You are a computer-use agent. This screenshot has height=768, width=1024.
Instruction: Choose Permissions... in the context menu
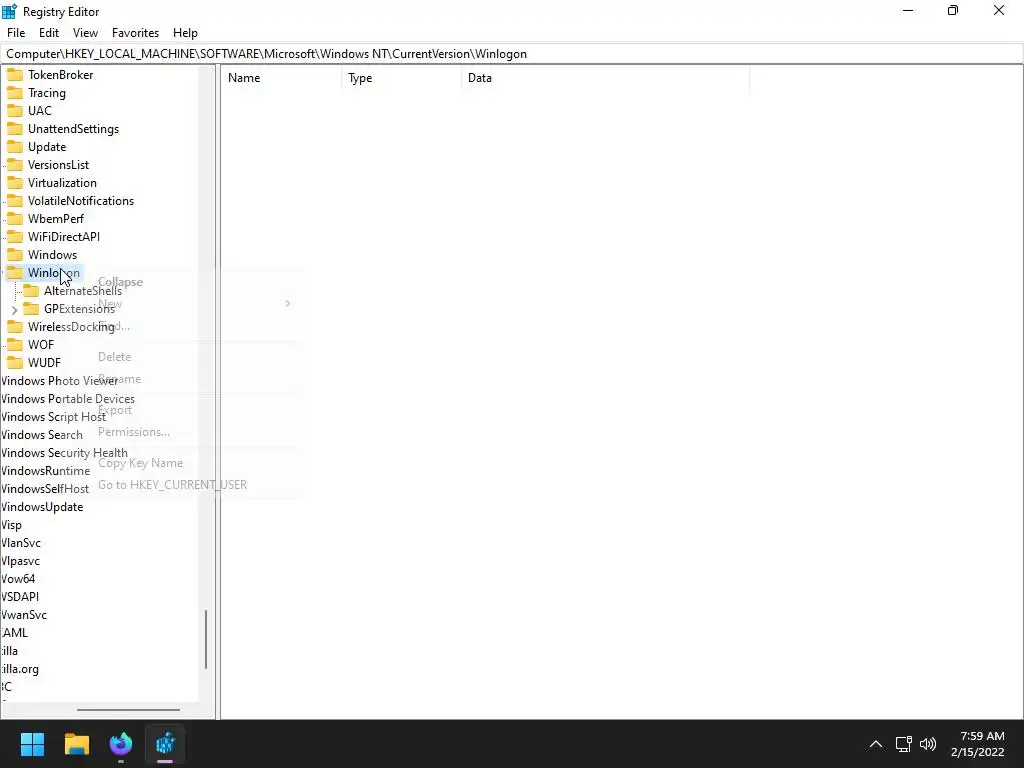[x=134, y=432]
